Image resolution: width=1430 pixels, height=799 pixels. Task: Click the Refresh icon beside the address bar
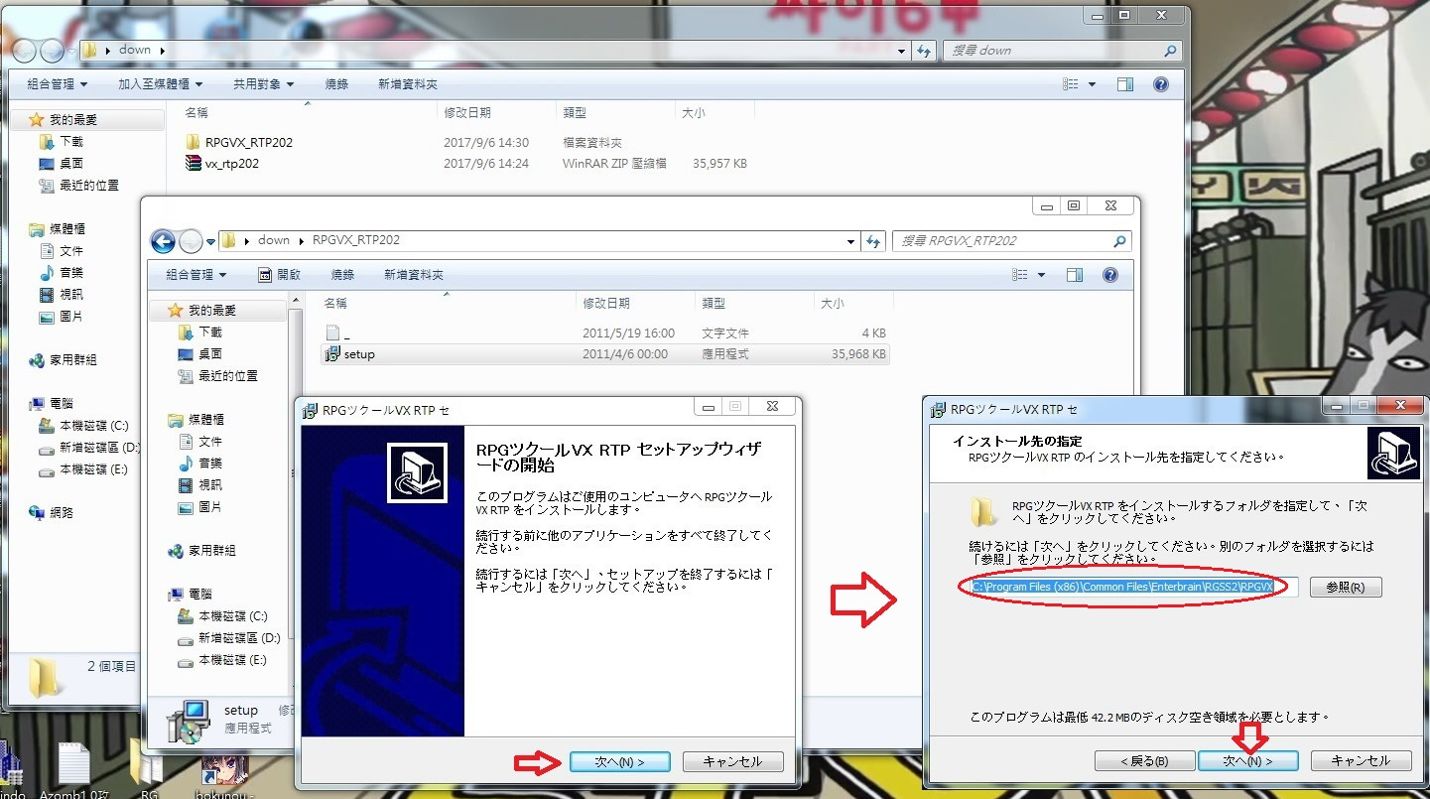tap(873, 241)
